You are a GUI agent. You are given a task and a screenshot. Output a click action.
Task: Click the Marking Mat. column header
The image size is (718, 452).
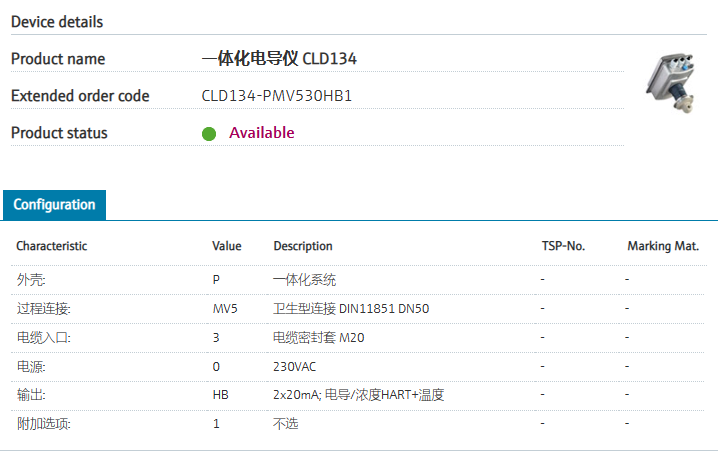[662, 246]
